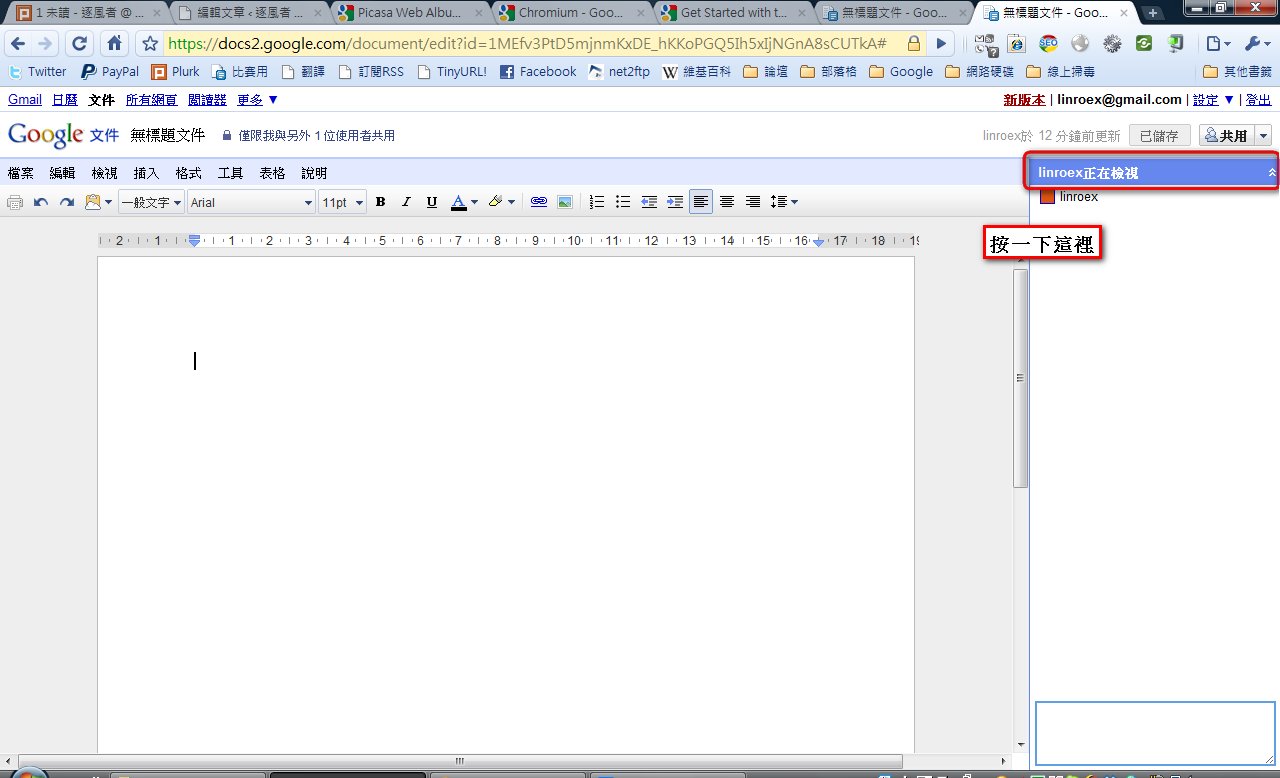
Task: Switch to the Picasa Web Albums tab
Action: pos(409,13)
